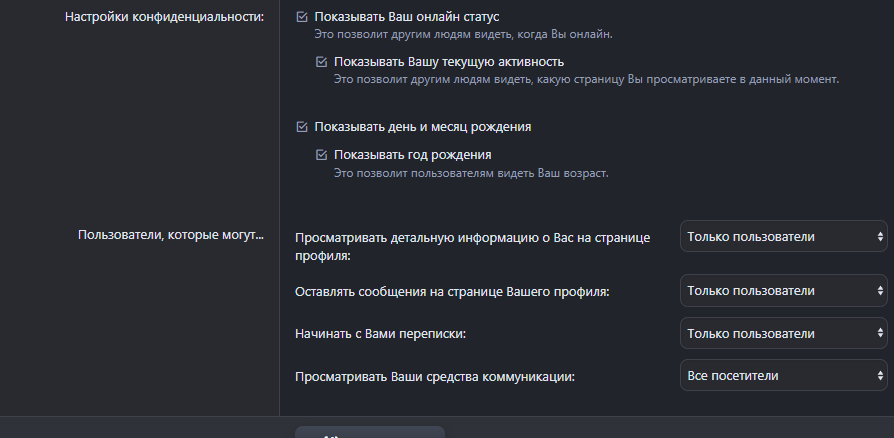Click the 'Показывать Ваш онлайн статус' label text
Image resolution: width=894 pixels, height=438 pixels.
406,17
